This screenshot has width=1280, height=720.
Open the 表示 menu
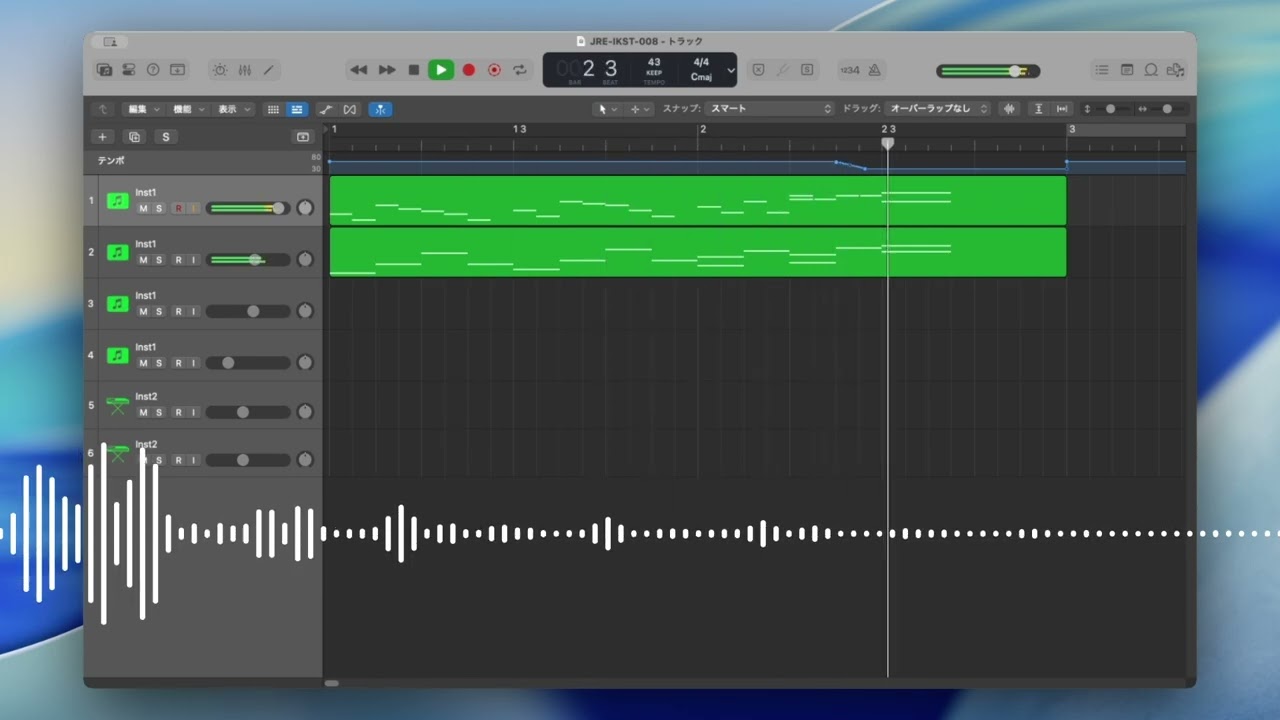[233, 109]
